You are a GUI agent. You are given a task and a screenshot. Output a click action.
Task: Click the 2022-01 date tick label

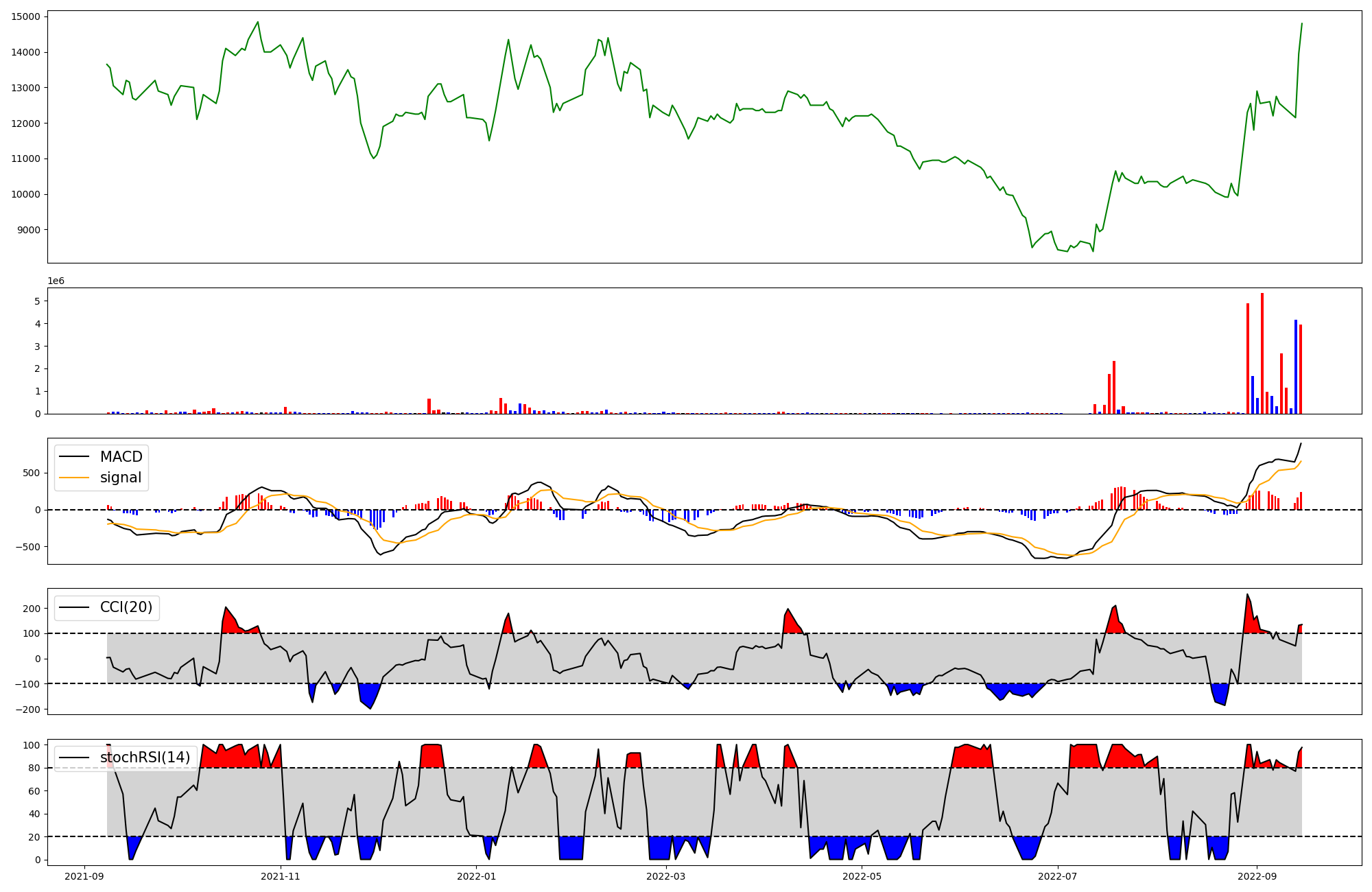(476, 876)
